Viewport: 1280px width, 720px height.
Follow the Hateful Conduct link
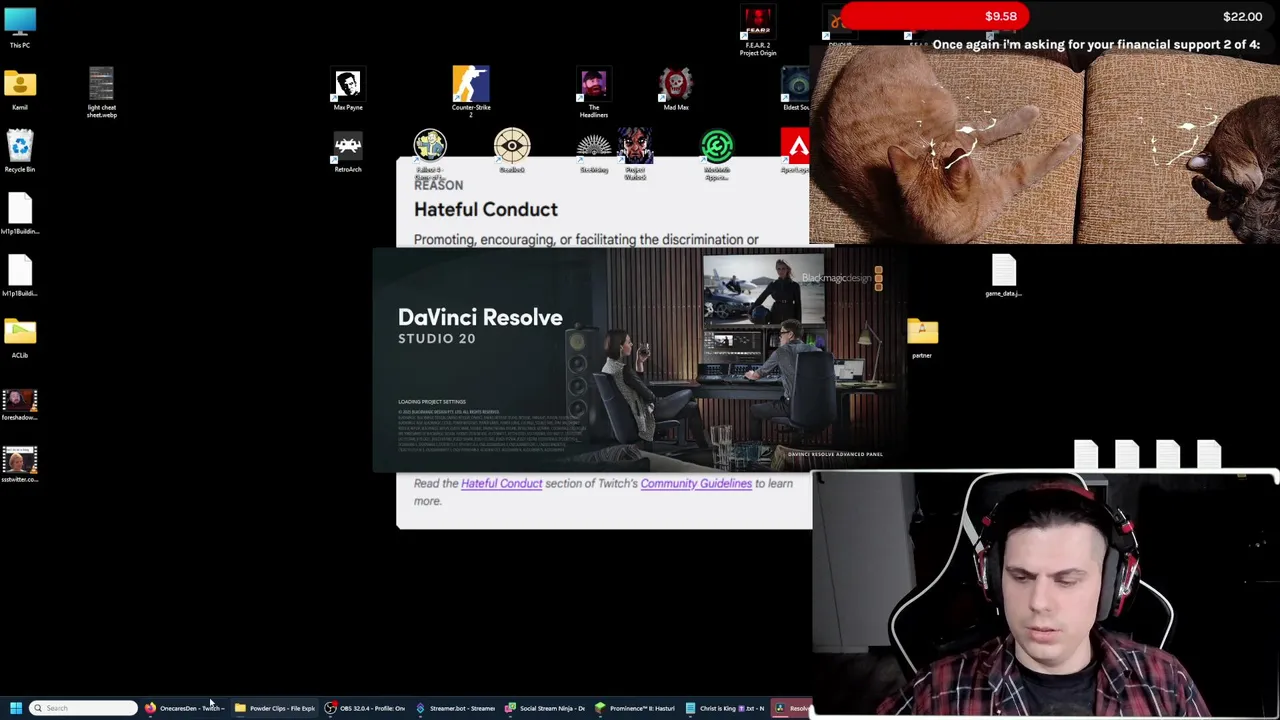(501, 483)
